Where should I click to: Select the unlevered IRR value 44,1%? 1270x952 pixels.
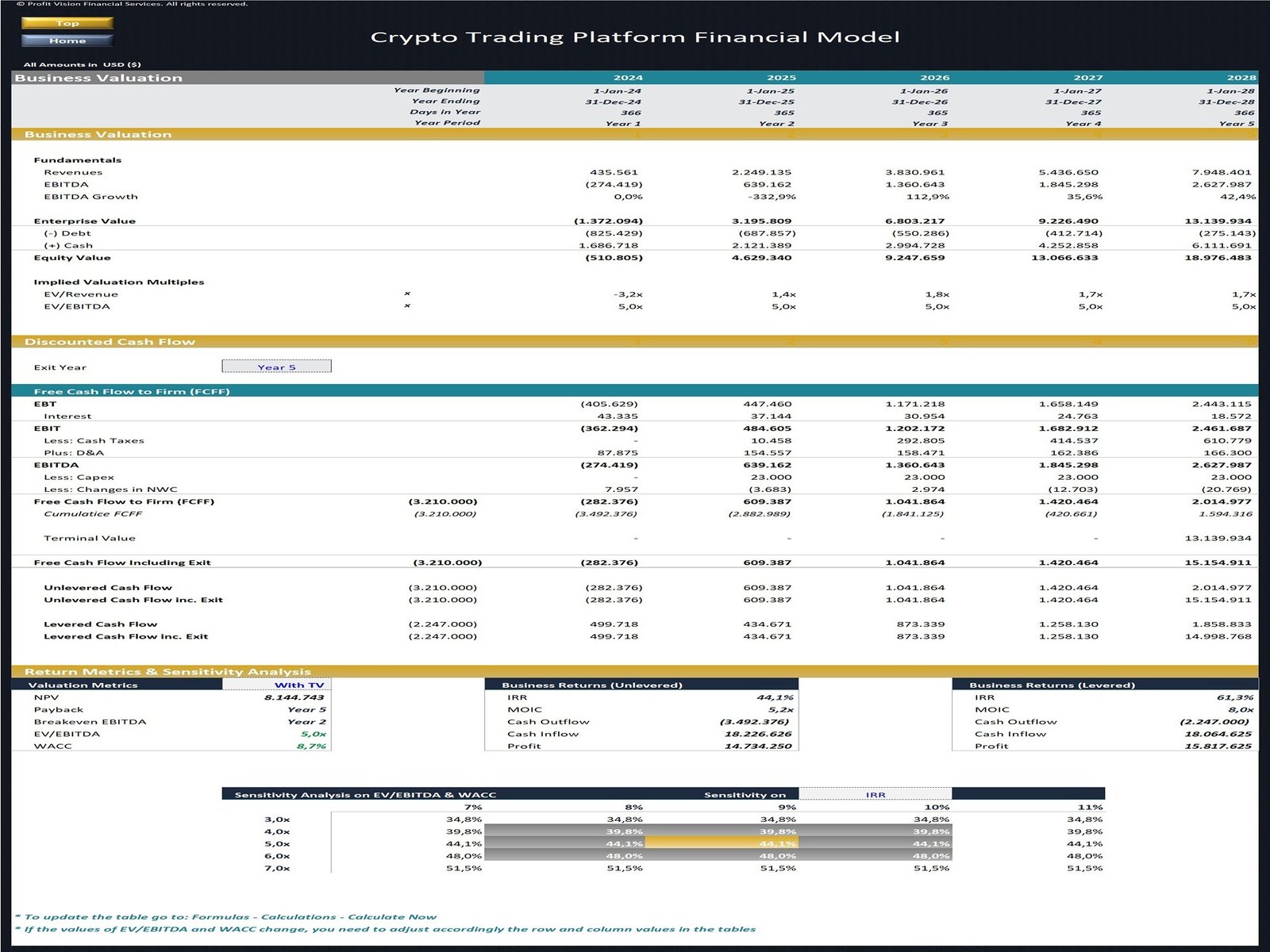point(775,697)
